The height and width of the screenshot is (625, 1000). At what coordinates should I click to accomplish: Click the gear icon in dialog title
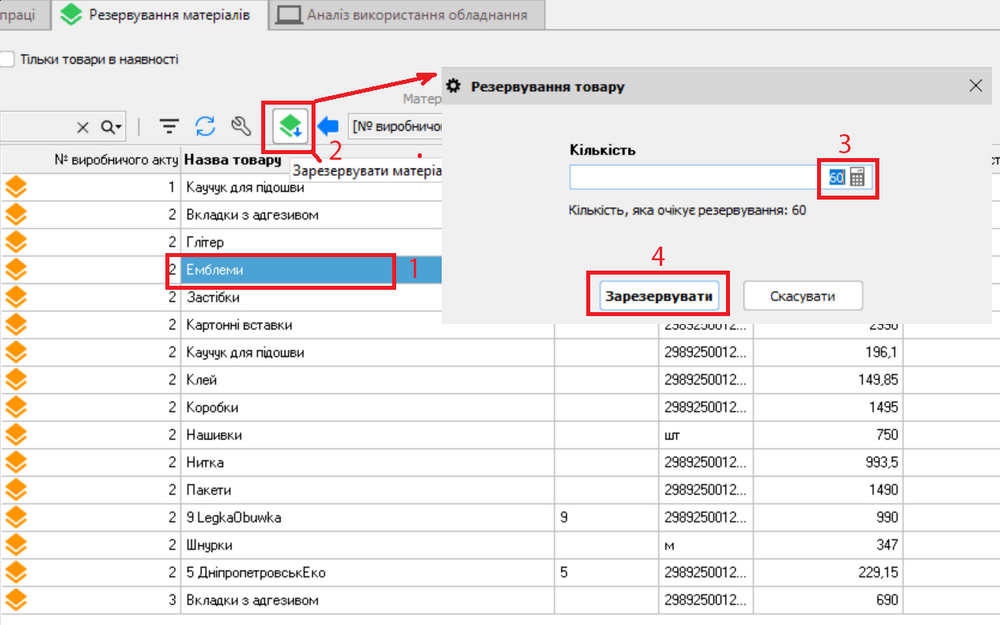(x=453, y=87)
